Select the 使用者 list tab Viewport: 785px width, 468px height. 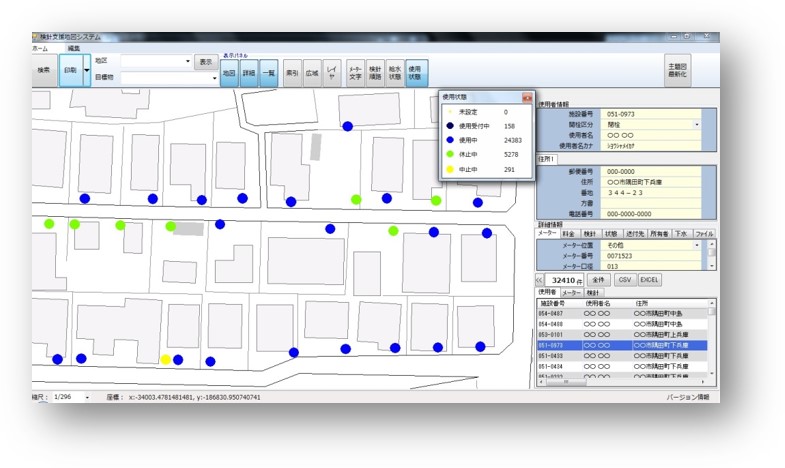pos(547,292)
